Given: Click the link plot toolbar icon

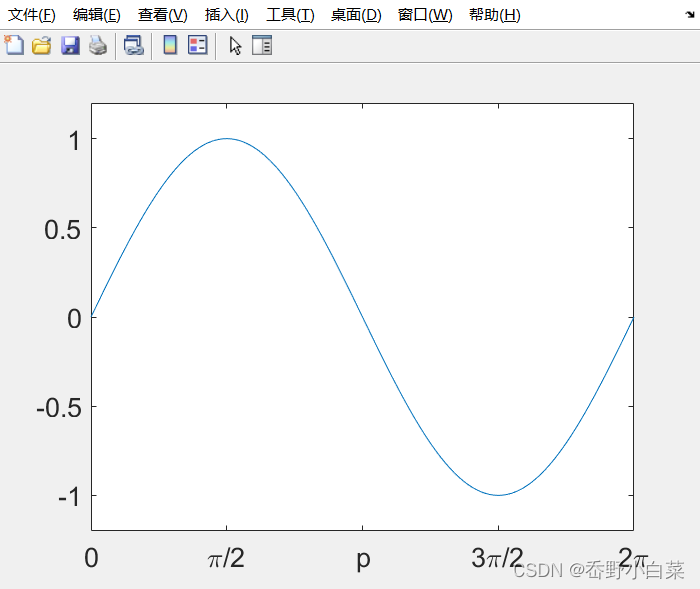Looking at the screenshot, I should [x=133, y=46].
